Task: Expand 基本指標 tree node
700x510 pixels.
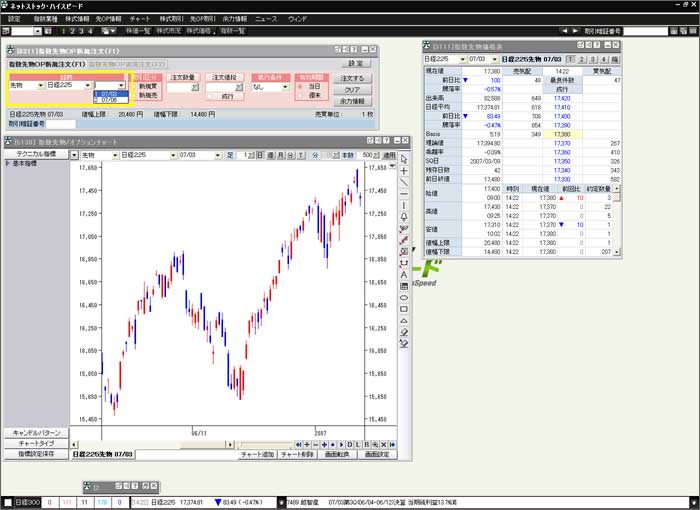Action: [x=8, y=163]
